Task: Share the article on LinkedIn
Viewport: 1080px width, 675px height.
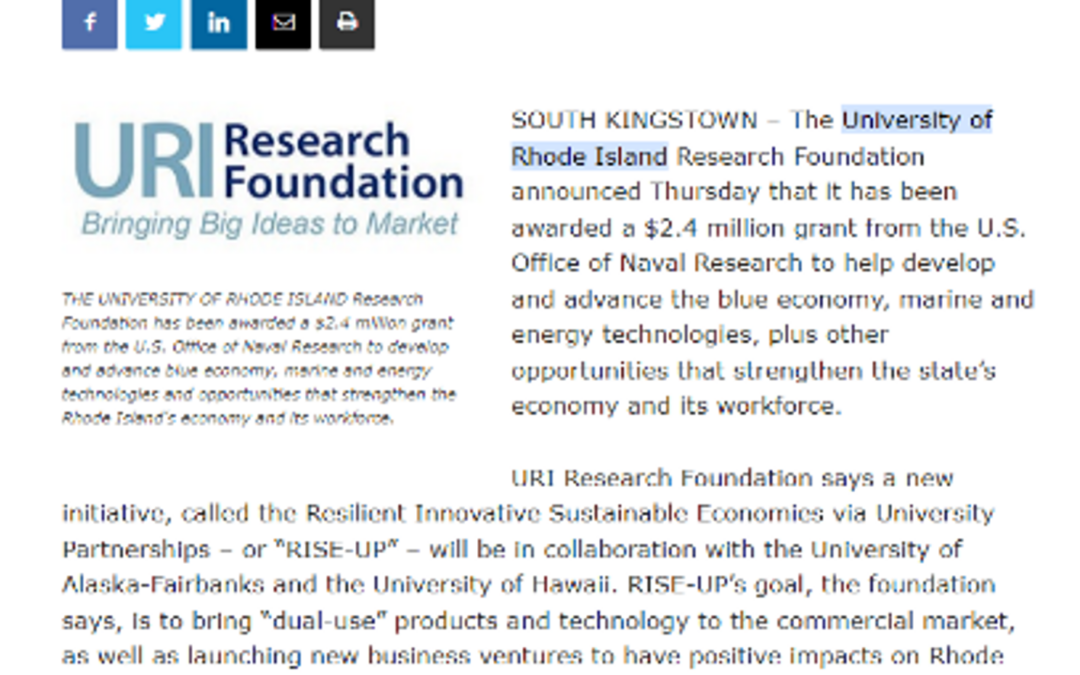Action: click(218, 23)
